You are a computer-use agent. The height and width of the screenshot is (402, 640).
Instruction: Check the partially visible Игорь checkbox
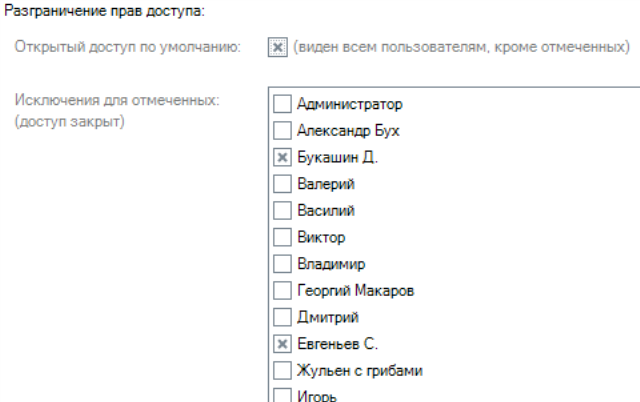tap(283, 395)
